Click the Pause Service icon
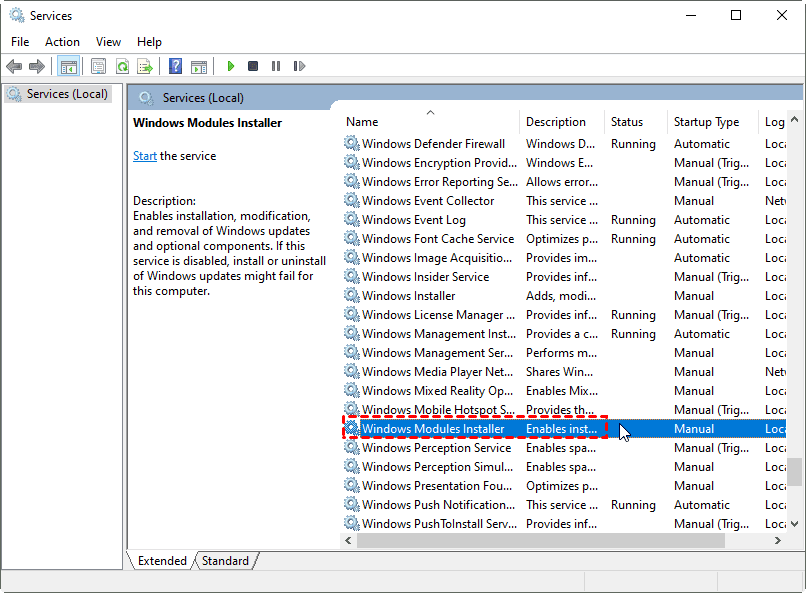 coord(276,66)
